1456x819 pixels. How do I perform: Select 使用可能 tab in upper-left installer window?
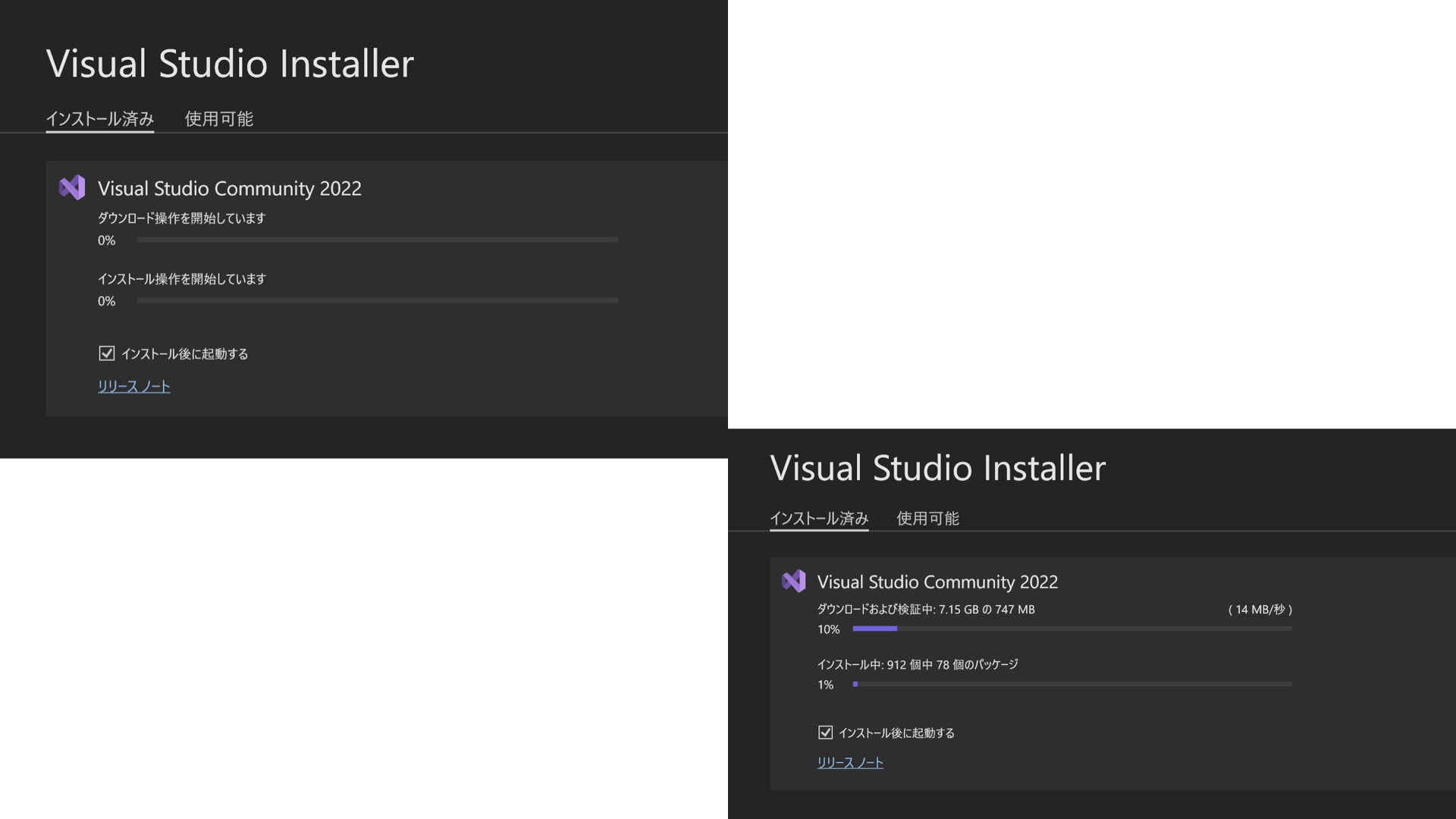[x=219, y=119]
